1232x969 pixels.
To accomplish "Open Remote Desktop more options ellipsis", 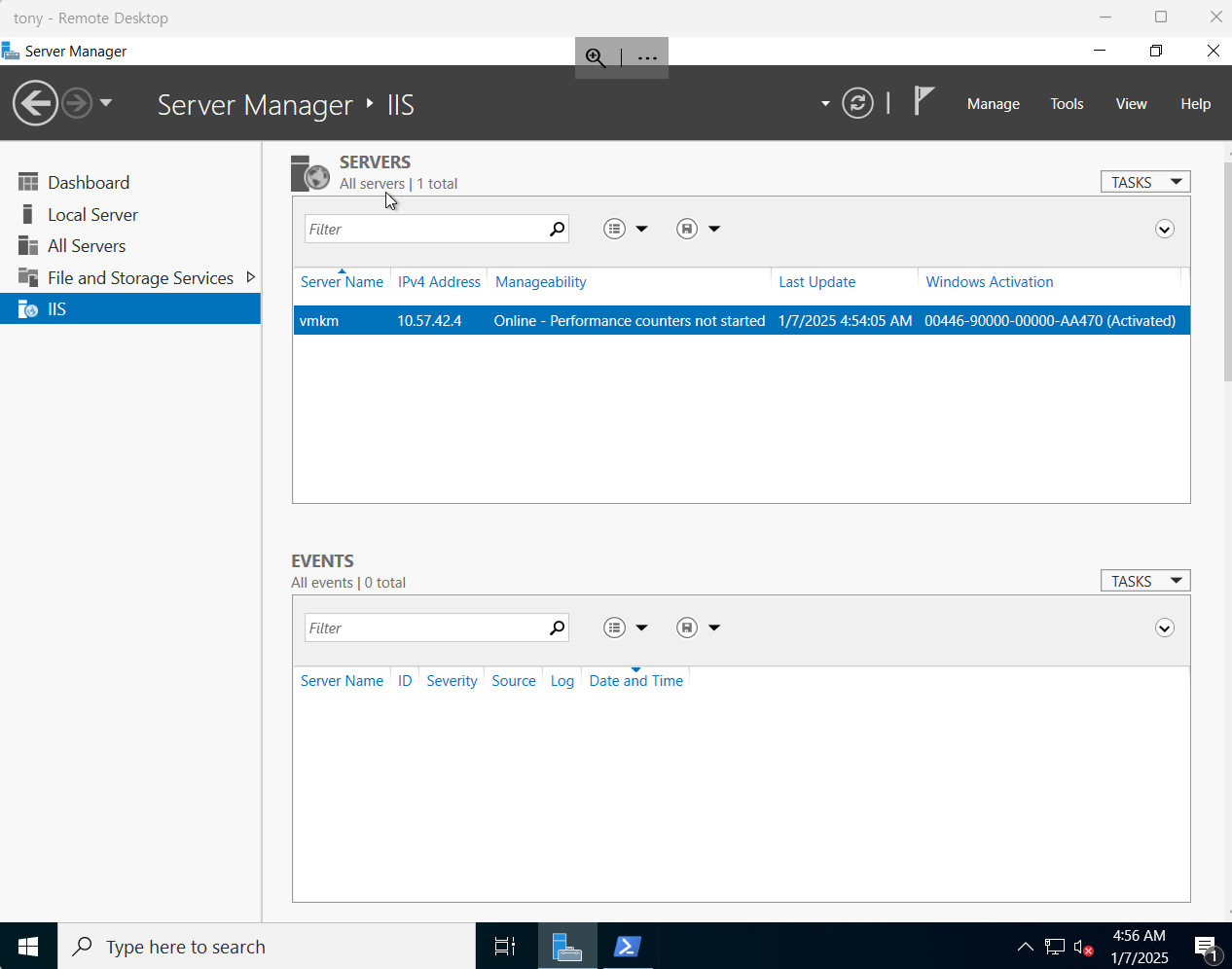I will tap(647, 58).
